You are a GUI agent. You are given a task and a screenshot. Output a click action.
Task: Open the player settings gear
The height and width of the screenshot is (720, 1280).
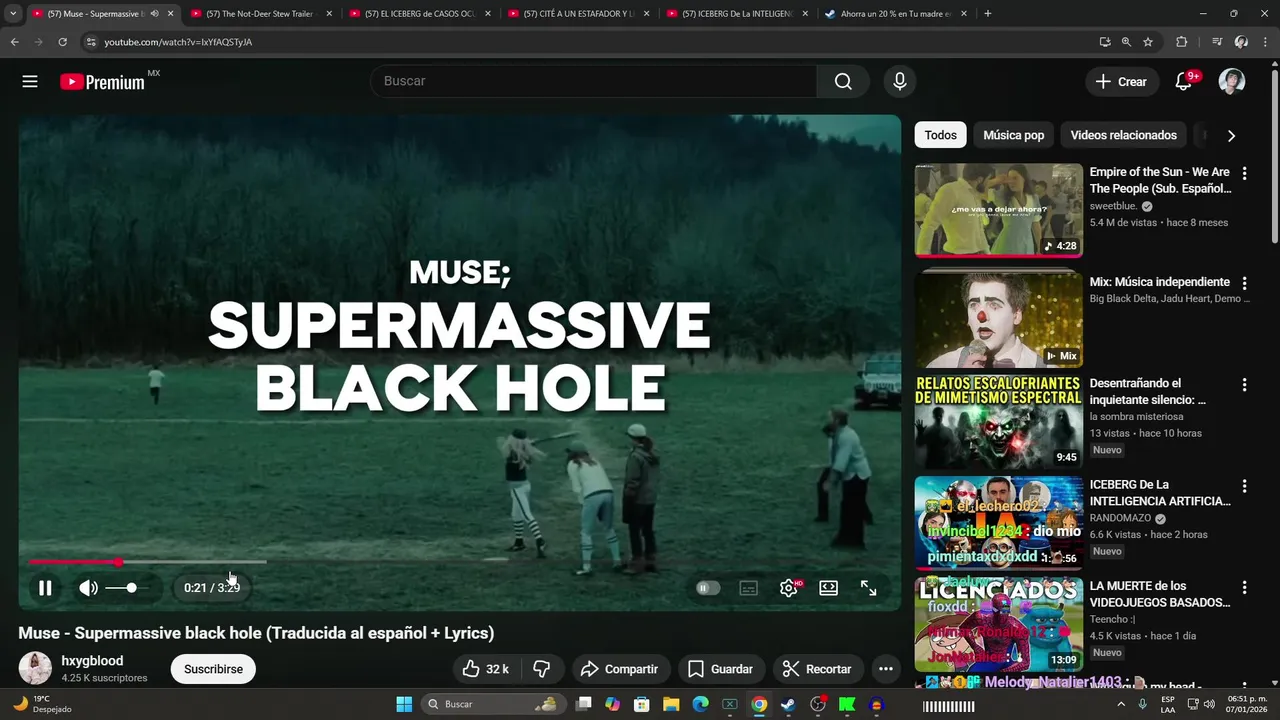tap(789, 588)
